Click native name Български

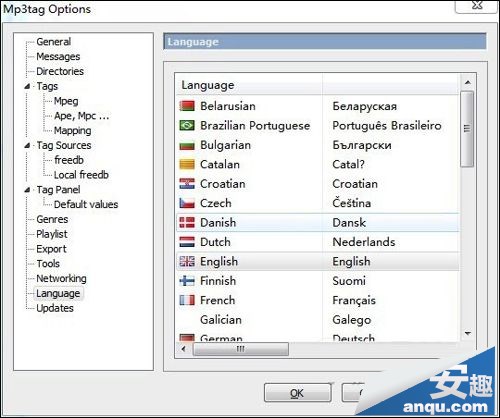pos(362,145)
